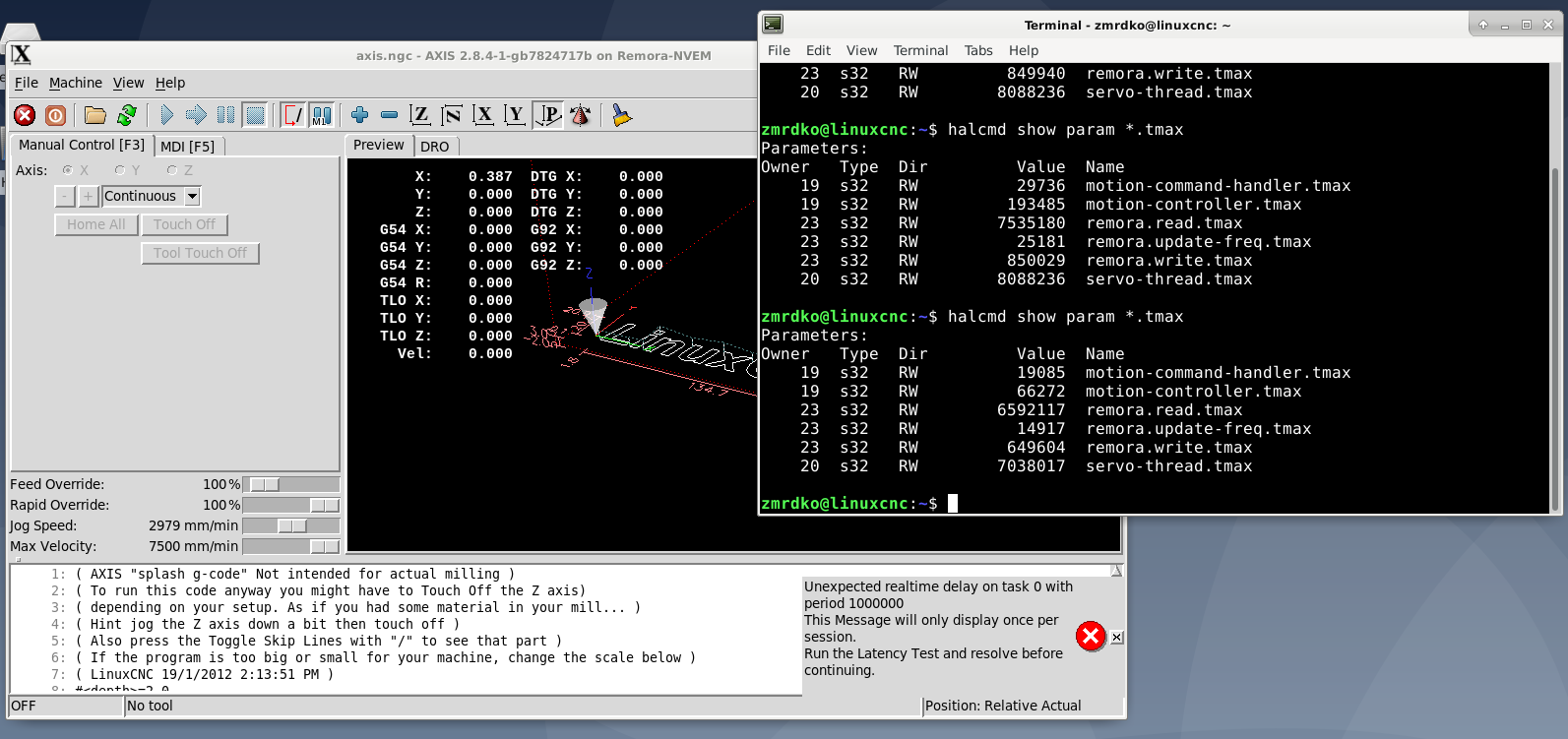
Task: Click the terminal command prompt cursor
Action: click(953, 503)
